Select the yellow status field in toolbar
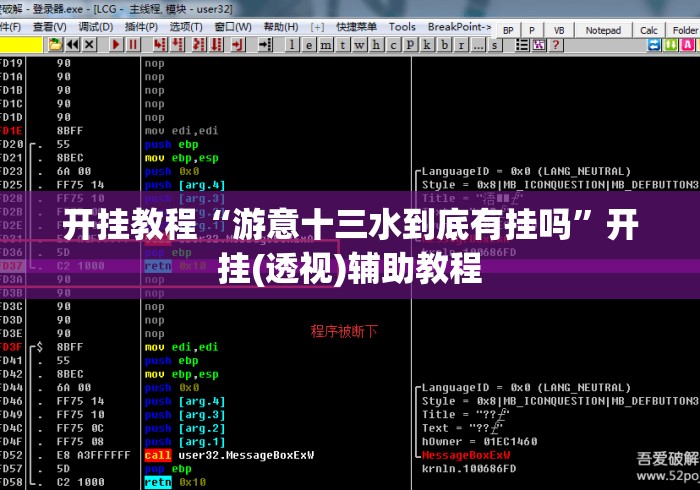 [x=21, y=45]
